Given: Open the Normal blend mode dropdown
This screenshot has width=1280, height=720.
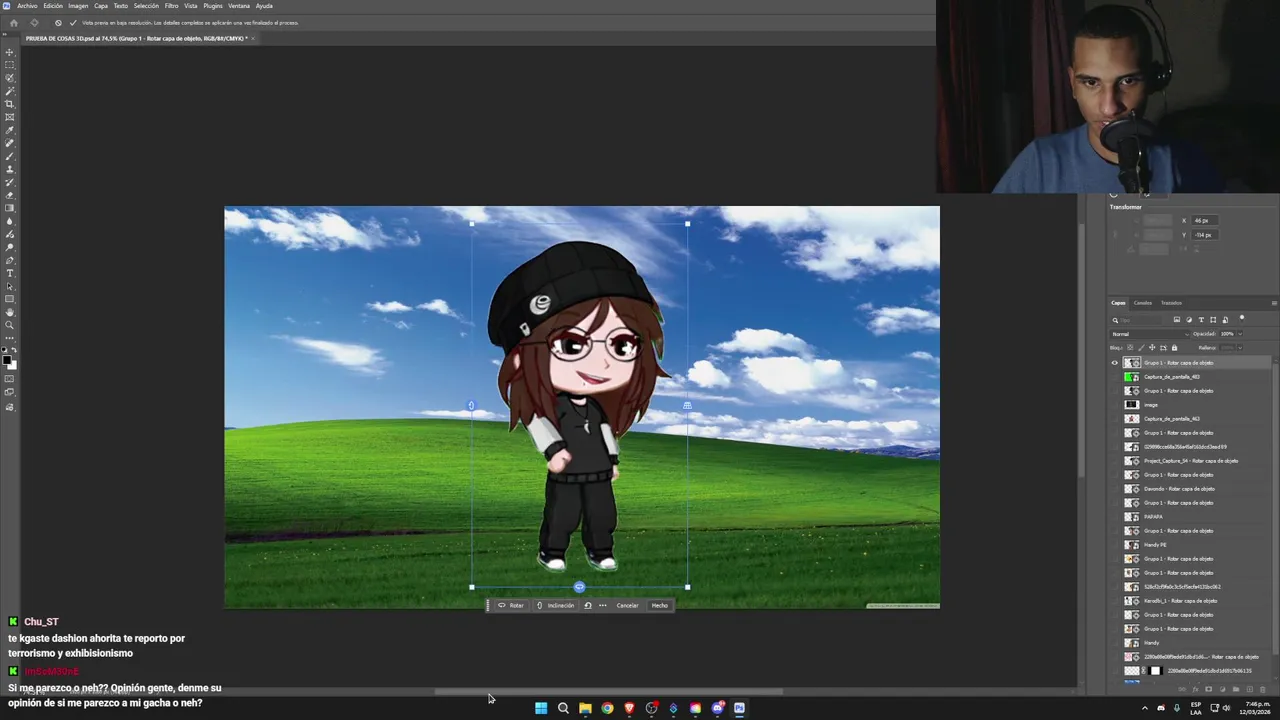Looking at the screenshot, I should [x=1150, y=334].
